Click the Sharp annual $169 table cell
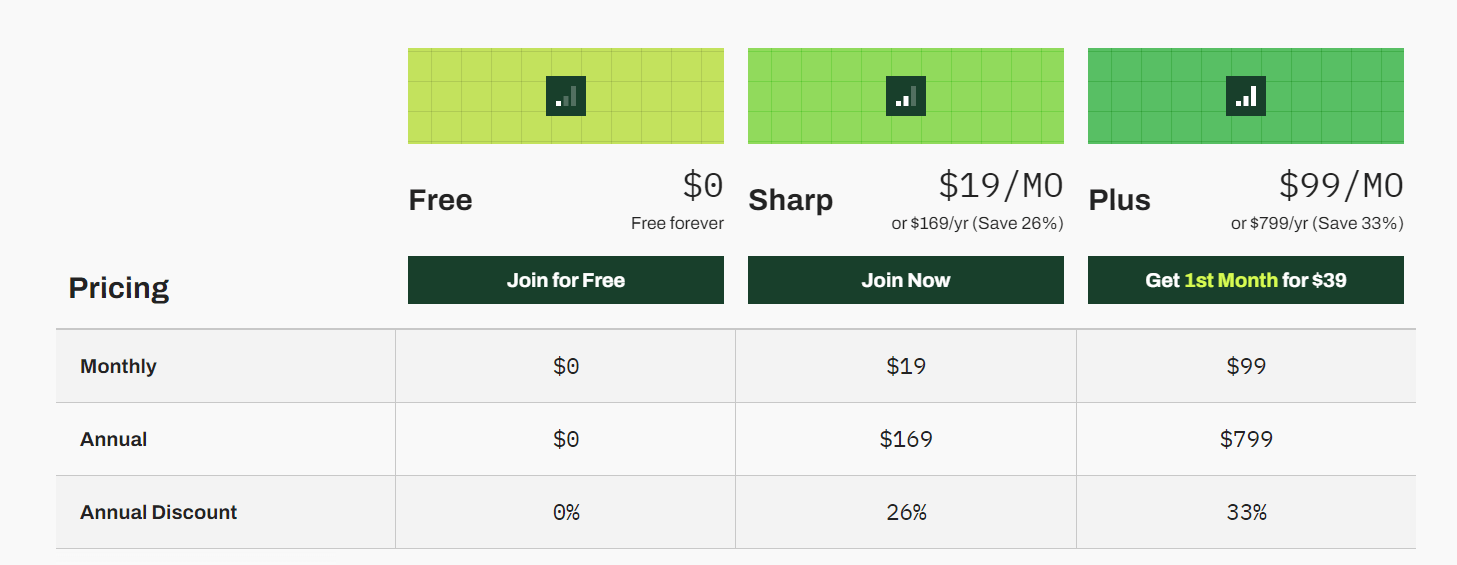Screen dimensions: 1457x565 coord(906,439)
